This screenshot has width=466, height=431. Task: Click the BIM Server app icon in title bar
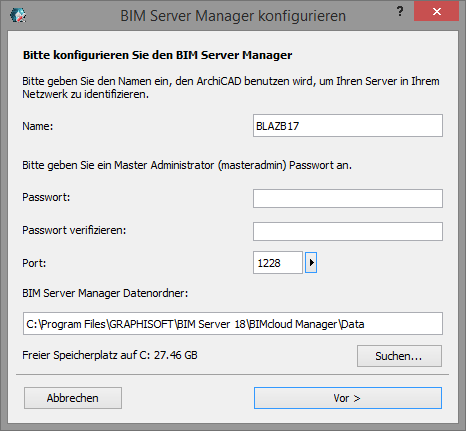tap(18, 15)
